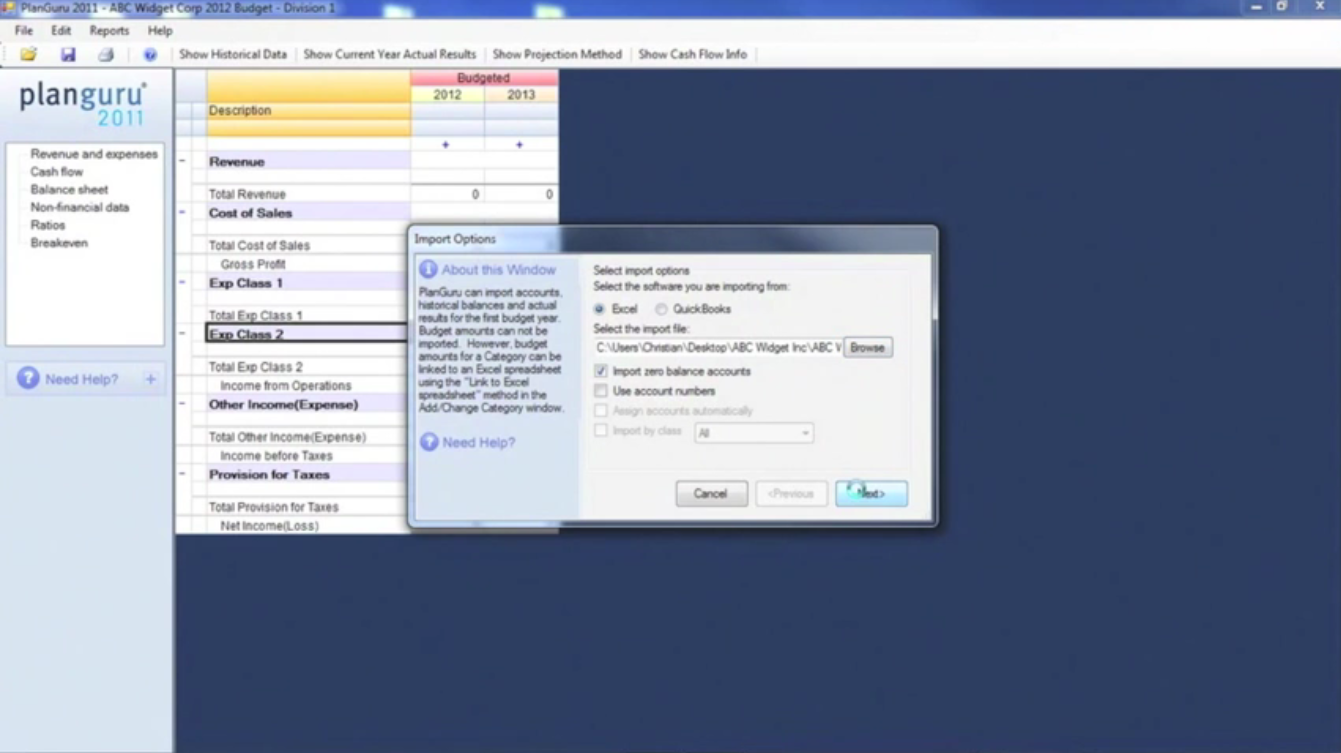Uncheck Import zero balance accounts
The height and width of the screenshot is (753, 1341).
pyautogui.click(x=601, y=371)
